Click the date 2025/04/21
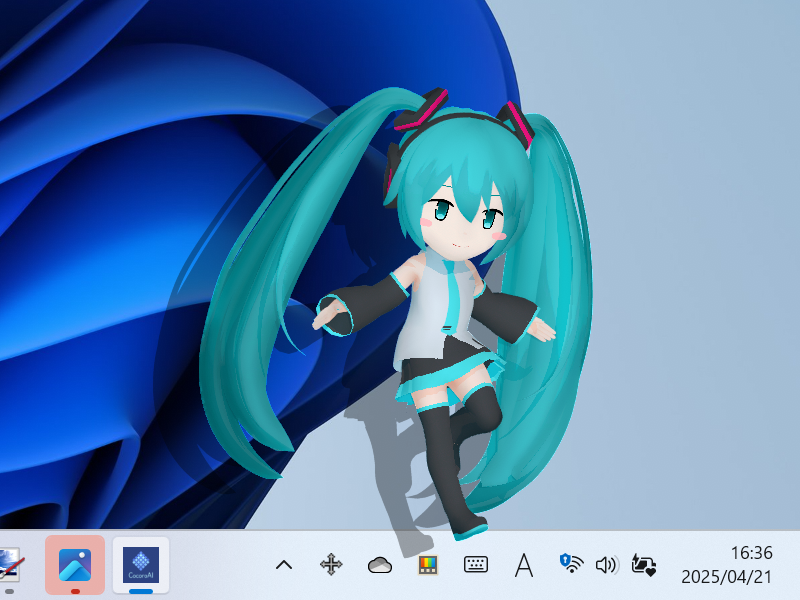 [x=726, y=577]
